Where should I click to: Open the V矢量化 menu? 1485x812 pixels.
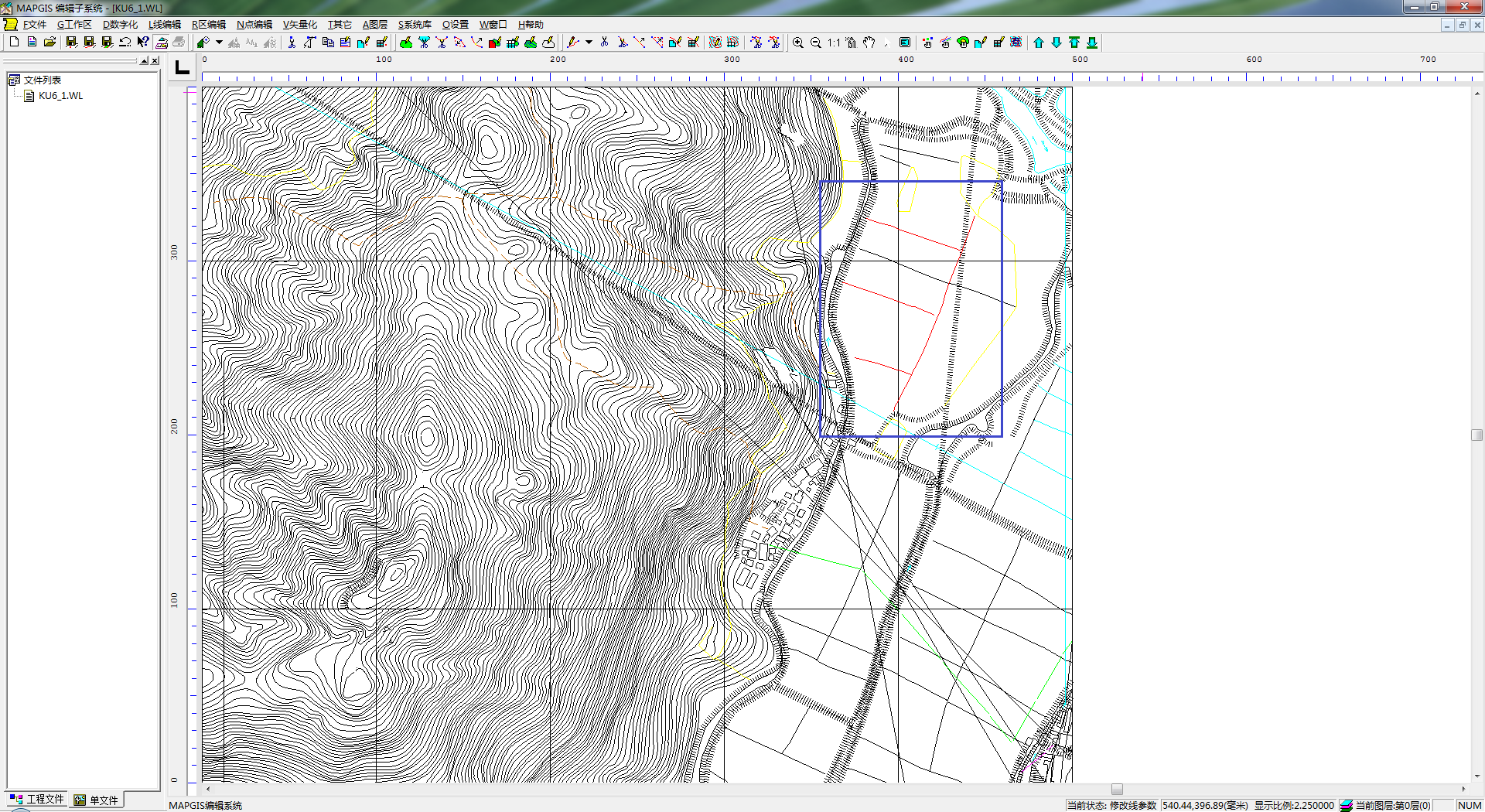tap(300, 25)
